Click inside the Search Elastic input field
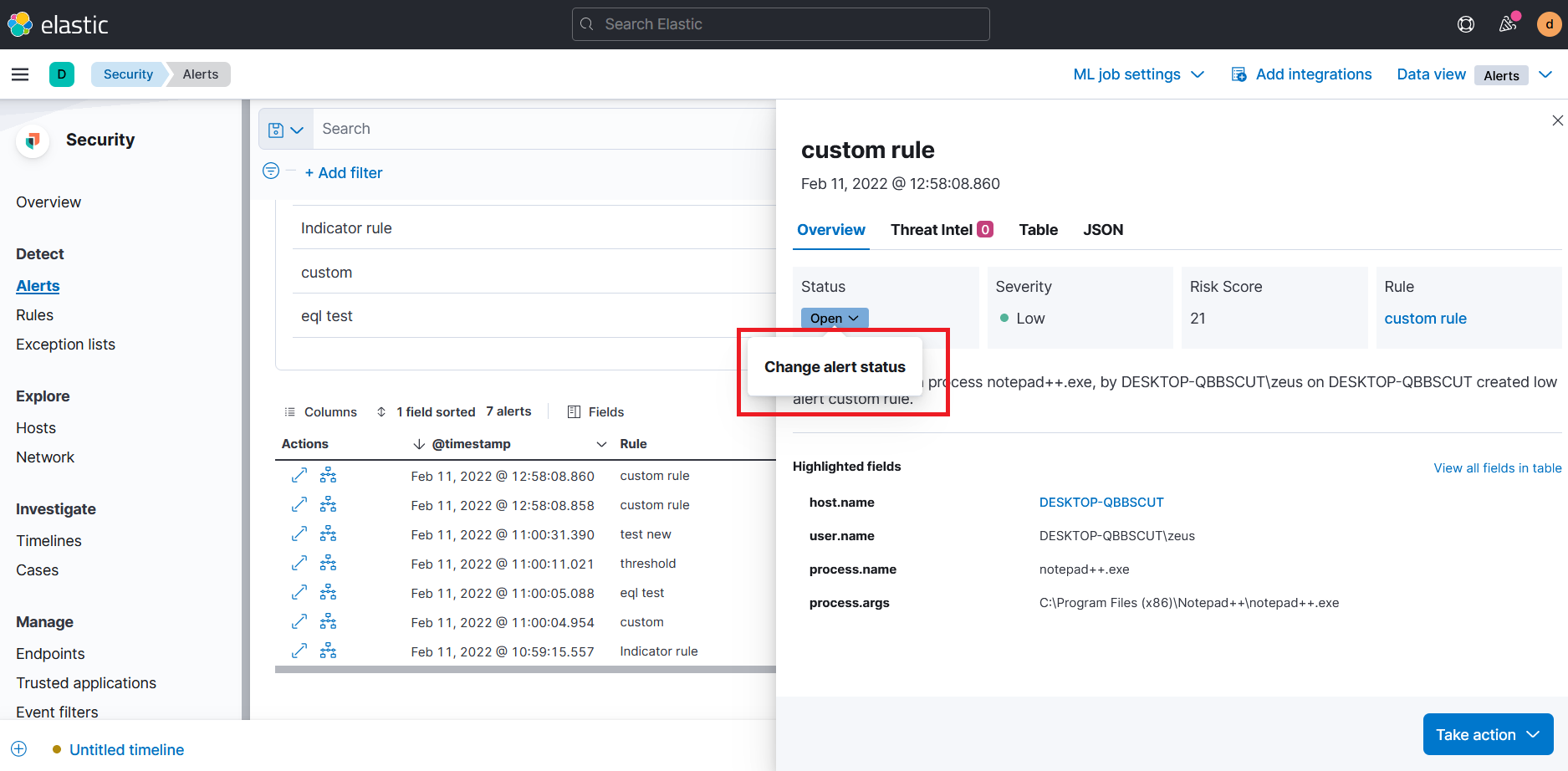Screen dimensions: 1568x771 tap(779, 24)
